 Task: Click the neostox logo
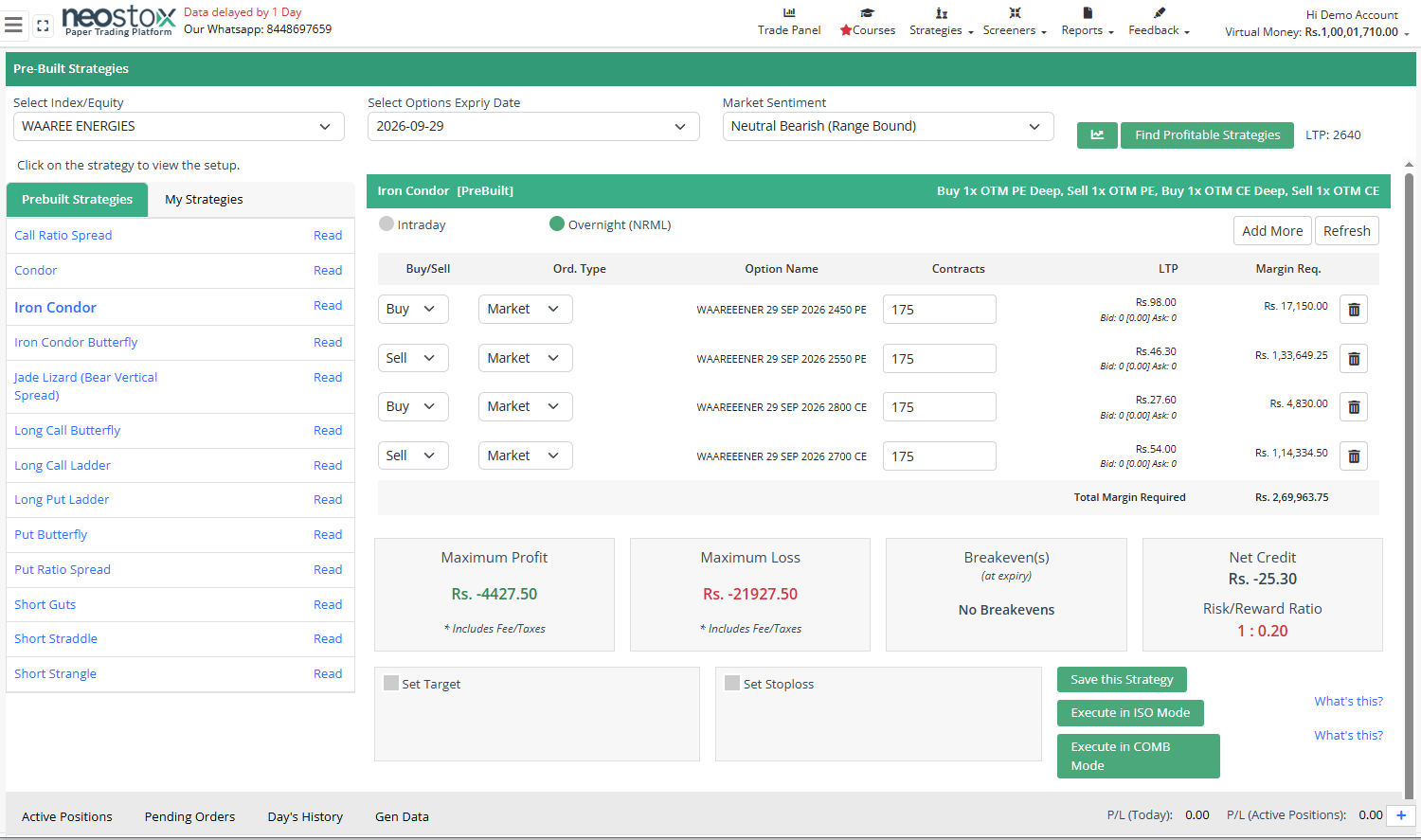tap(118, 20)
